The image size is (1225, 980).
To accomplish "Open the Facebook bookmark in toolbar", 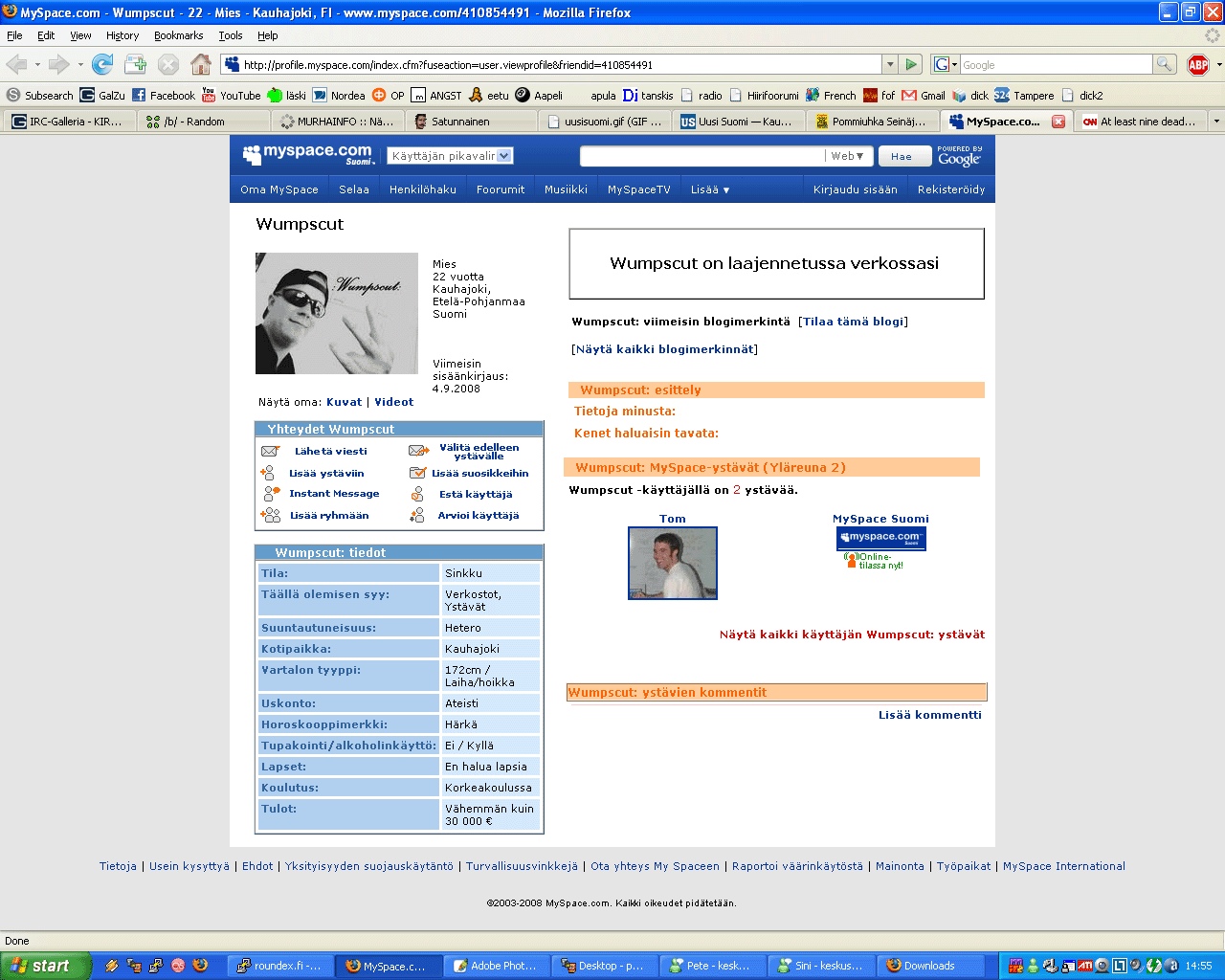I will click(164, 96).
